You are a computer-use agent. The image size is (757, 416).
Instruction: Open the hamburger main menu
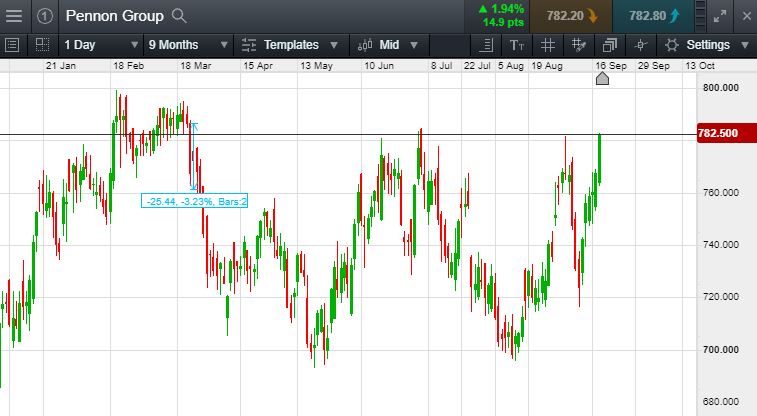tap(14, 16)
